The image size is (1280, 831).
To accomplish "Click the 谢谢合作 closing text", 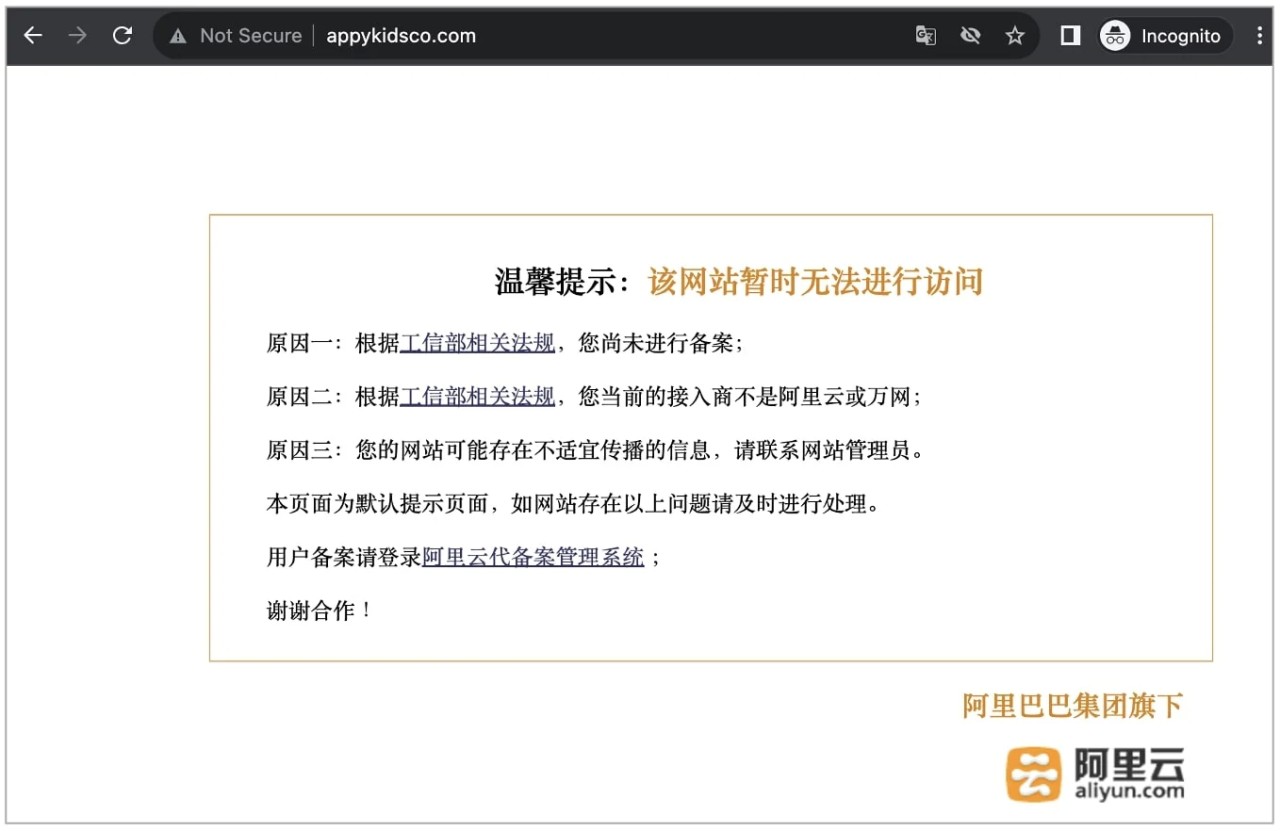I will coord(319,611).
